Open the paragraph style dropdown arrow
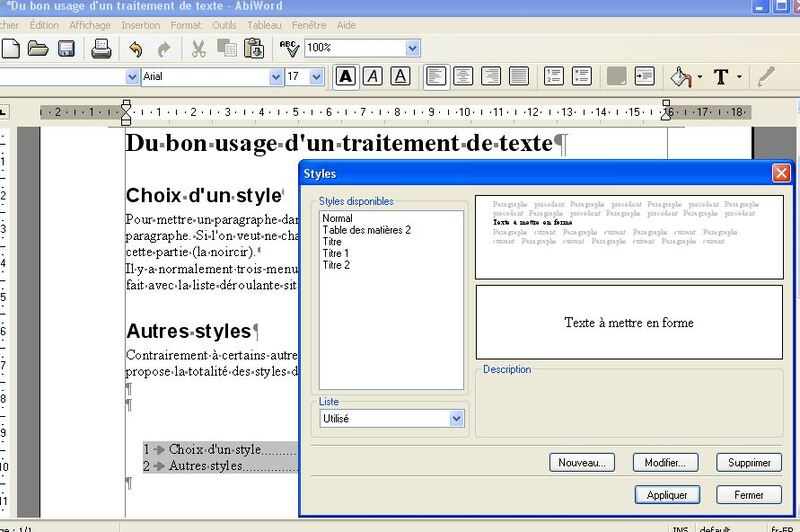 click(x=132, y=77)
